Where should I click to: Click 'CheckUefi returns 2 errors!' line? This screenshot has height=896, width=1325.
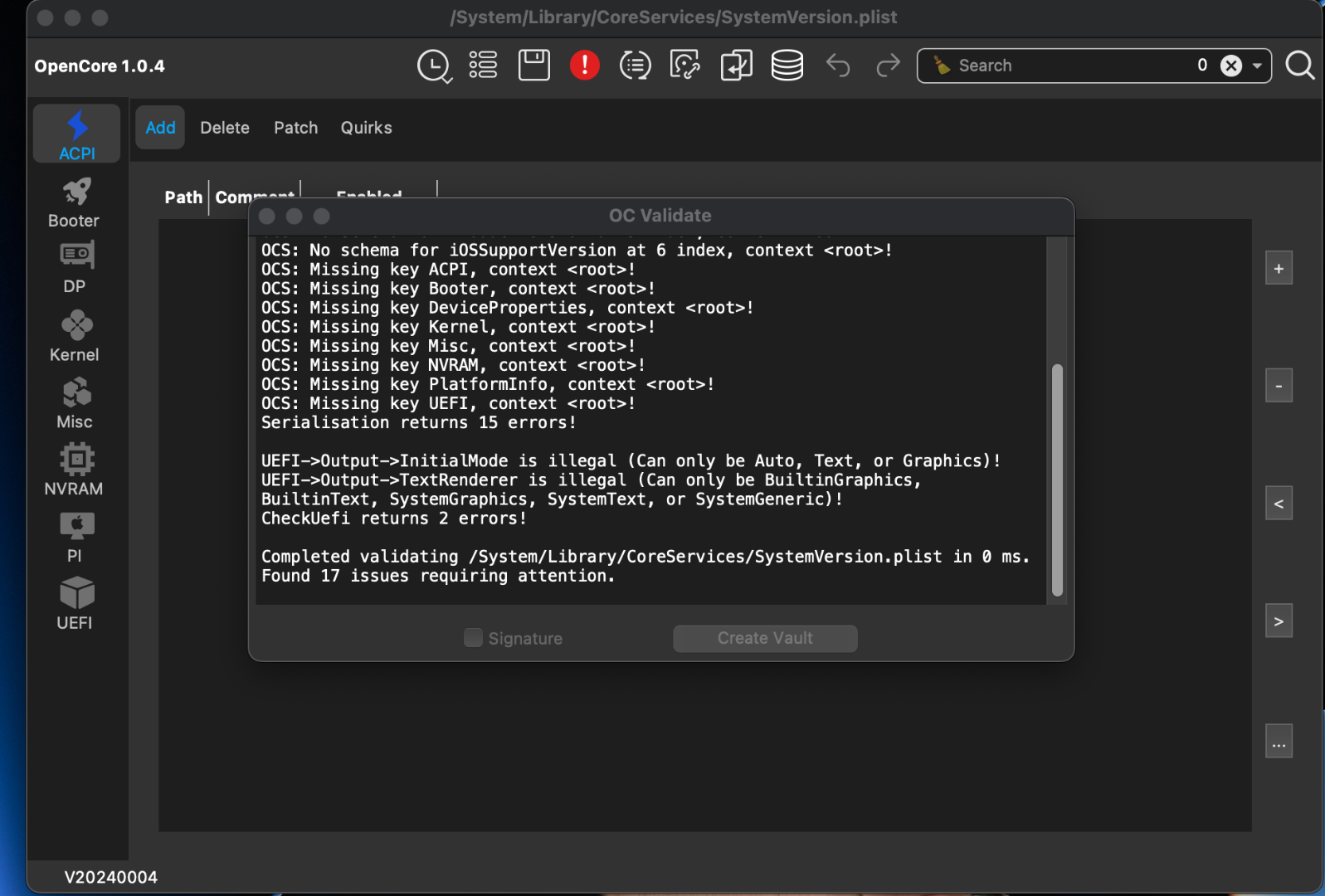point(394,519)
